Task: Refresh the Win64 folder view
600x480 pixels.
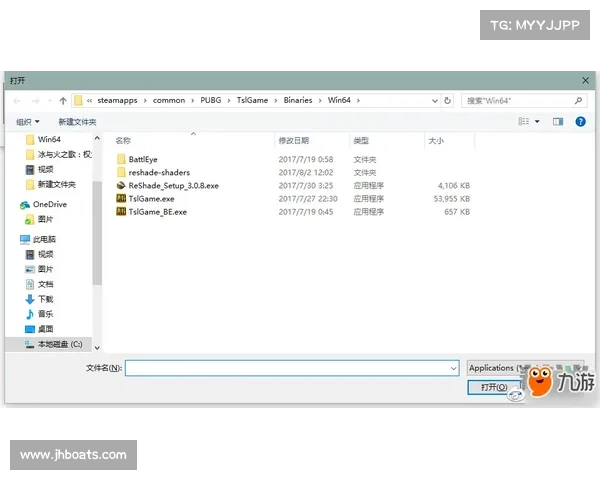Action: [447, 101]
